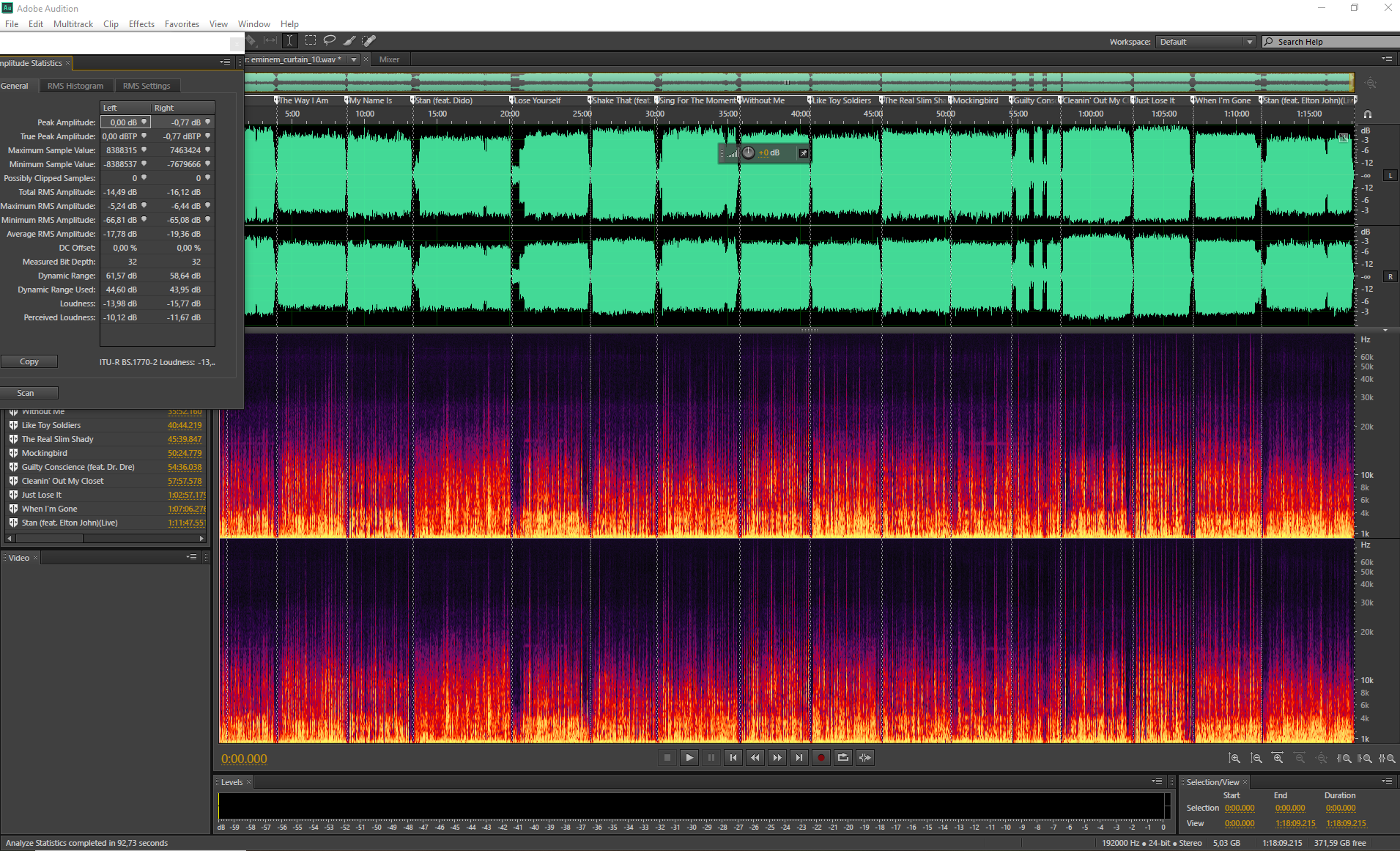1400x851 pixels.
Task: Open the Levels panel options menu
Action: 1158,782
